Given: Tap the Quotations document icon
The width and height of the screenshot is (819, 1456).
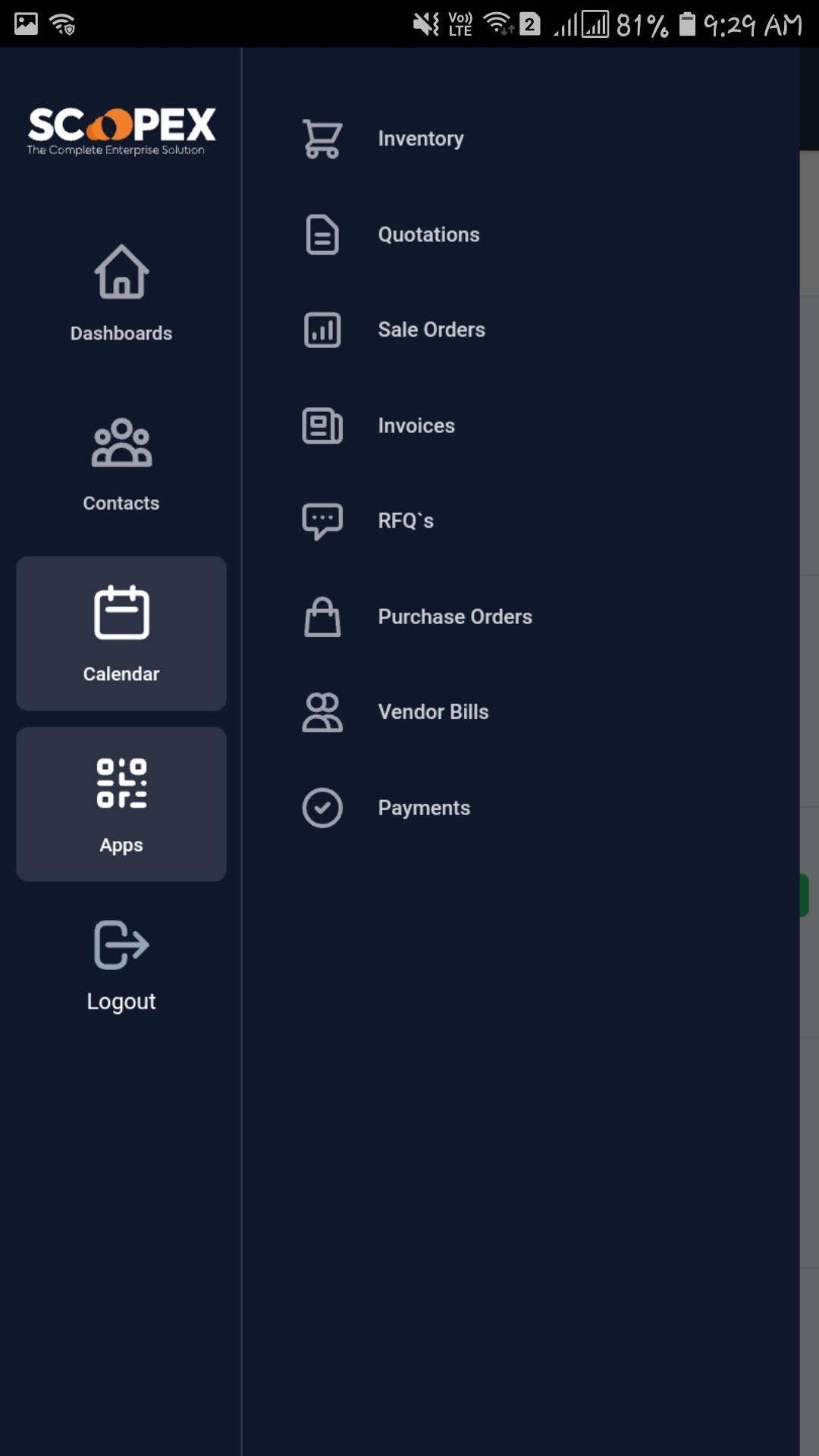Looking at the screenshot, I should click(322, 234).
